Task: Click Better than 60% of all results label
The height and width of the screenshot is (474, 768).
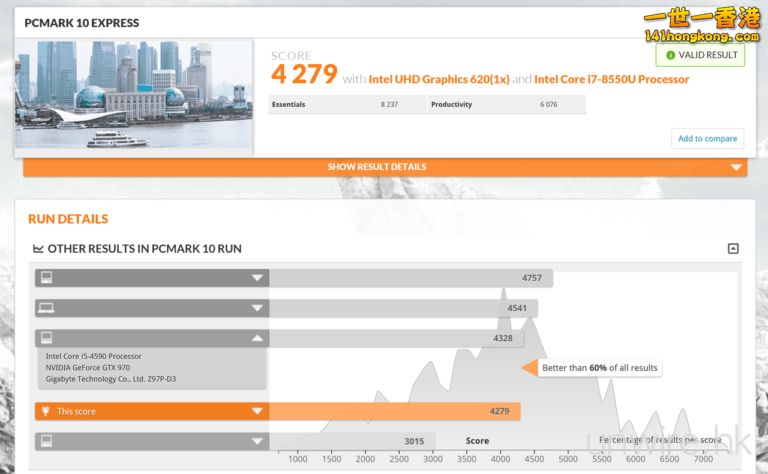Action: (x=600, y=368)
